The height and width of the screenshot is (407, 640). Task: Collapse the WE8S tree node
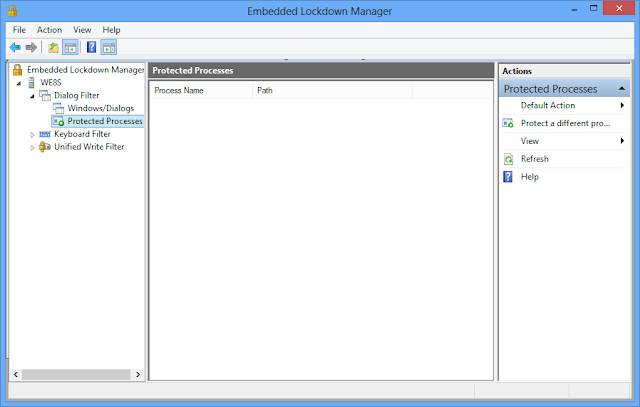click(x=19, y=83)
